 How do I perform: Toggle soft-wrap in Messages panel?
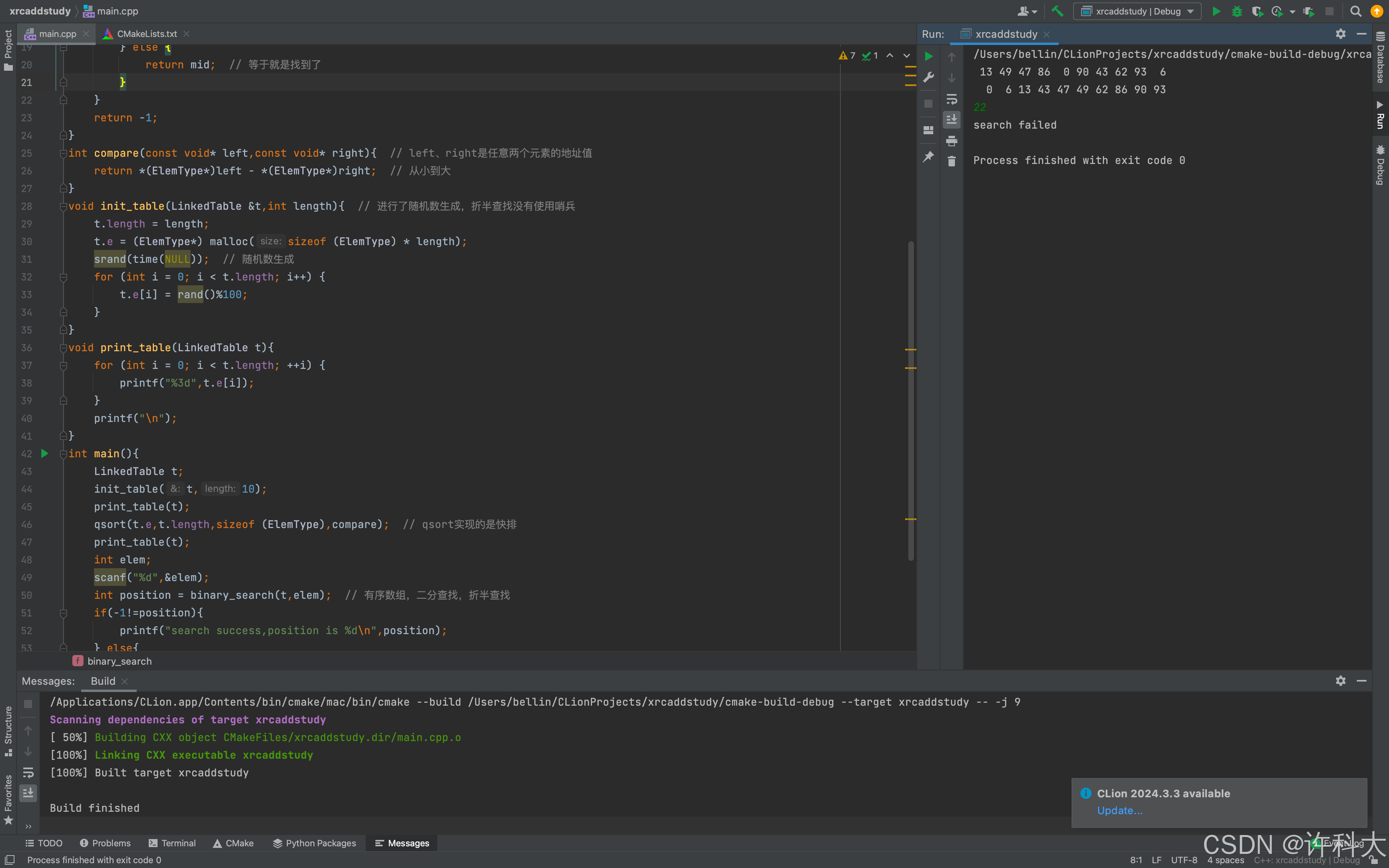[x=28, y=773]
